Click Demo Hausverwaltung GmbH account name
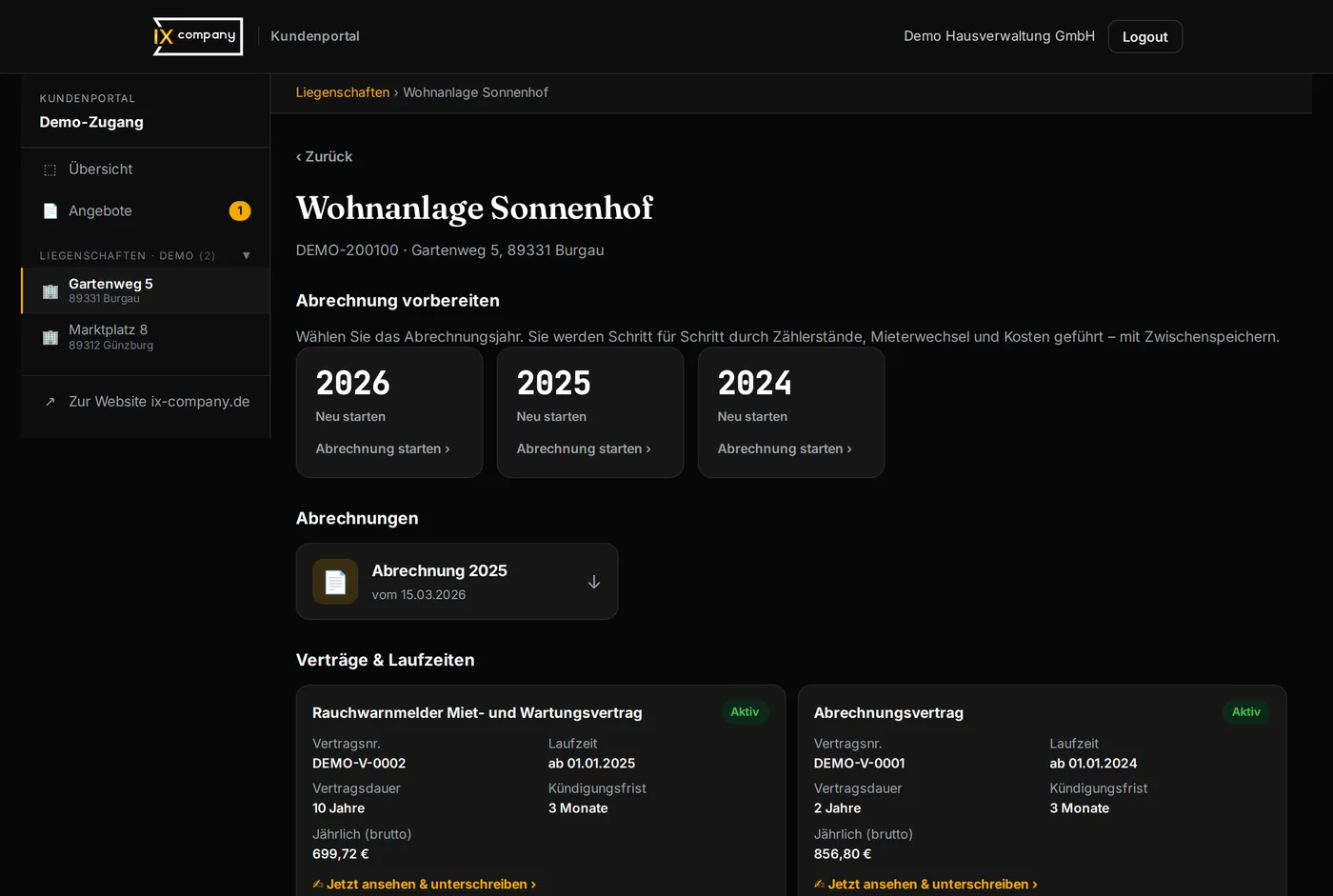1333x896 pixels. (x=999, y=36)
